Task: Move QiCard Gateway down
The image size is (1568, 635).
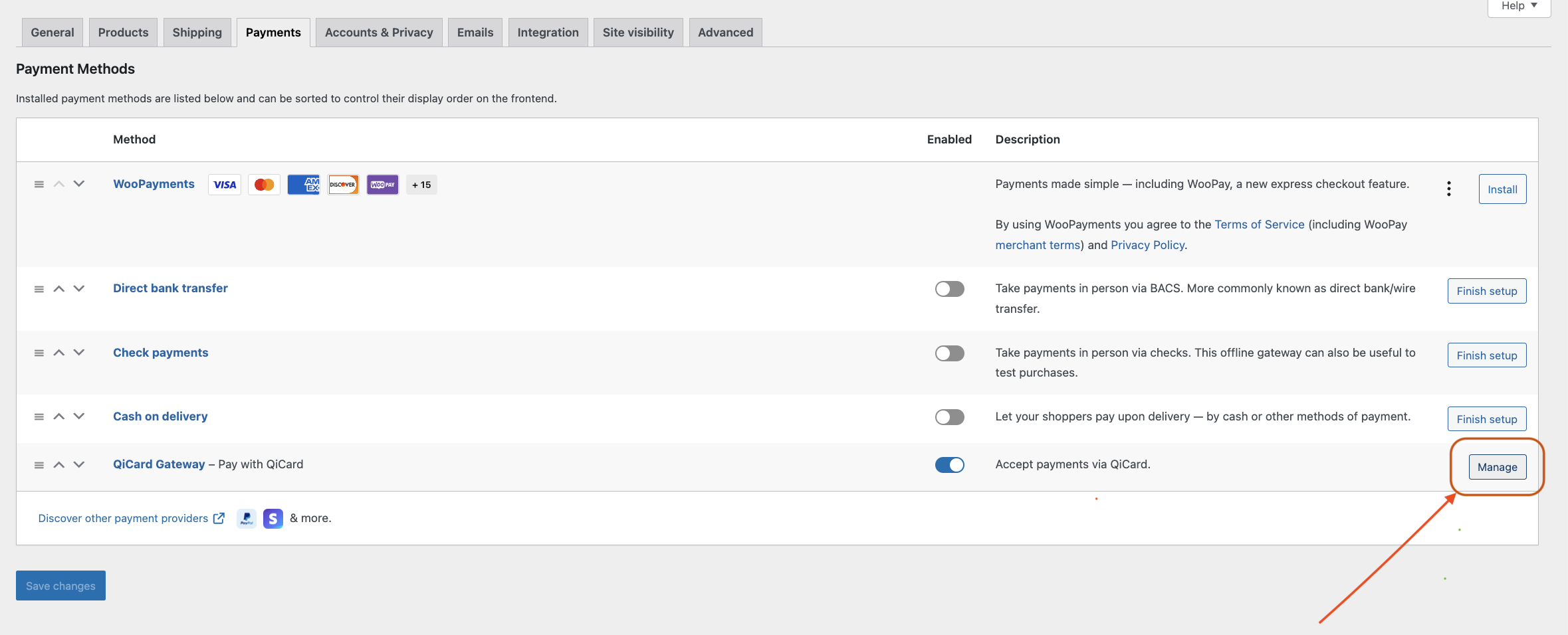Action: click(x=79, y=465)
